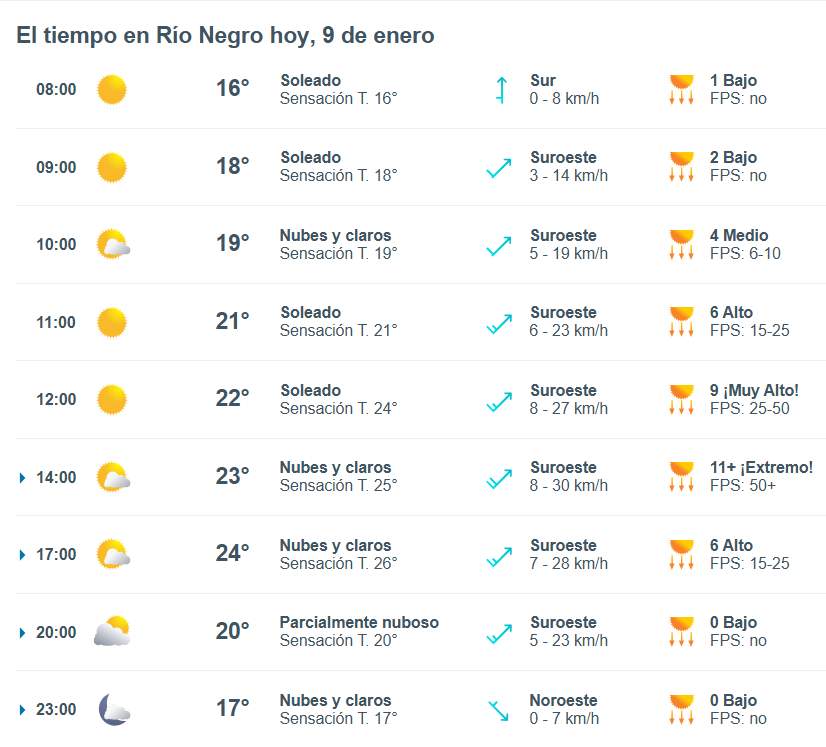Click the "9 ¡Muy Alto!" UV label
The image size is (826, 747).
coord(754,390)
